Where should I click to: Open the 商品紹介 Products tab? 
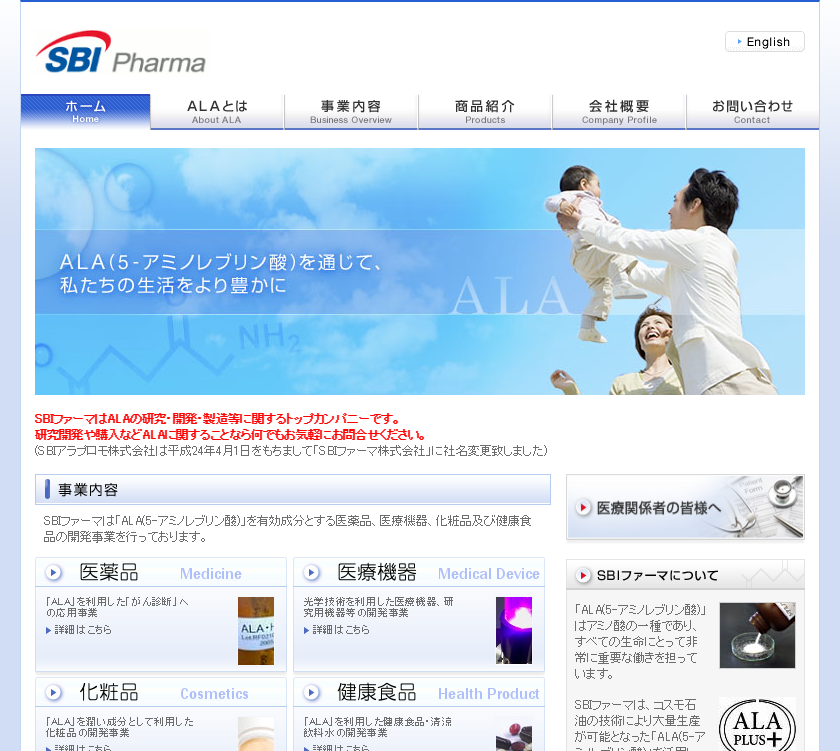(x=485, y=111)
